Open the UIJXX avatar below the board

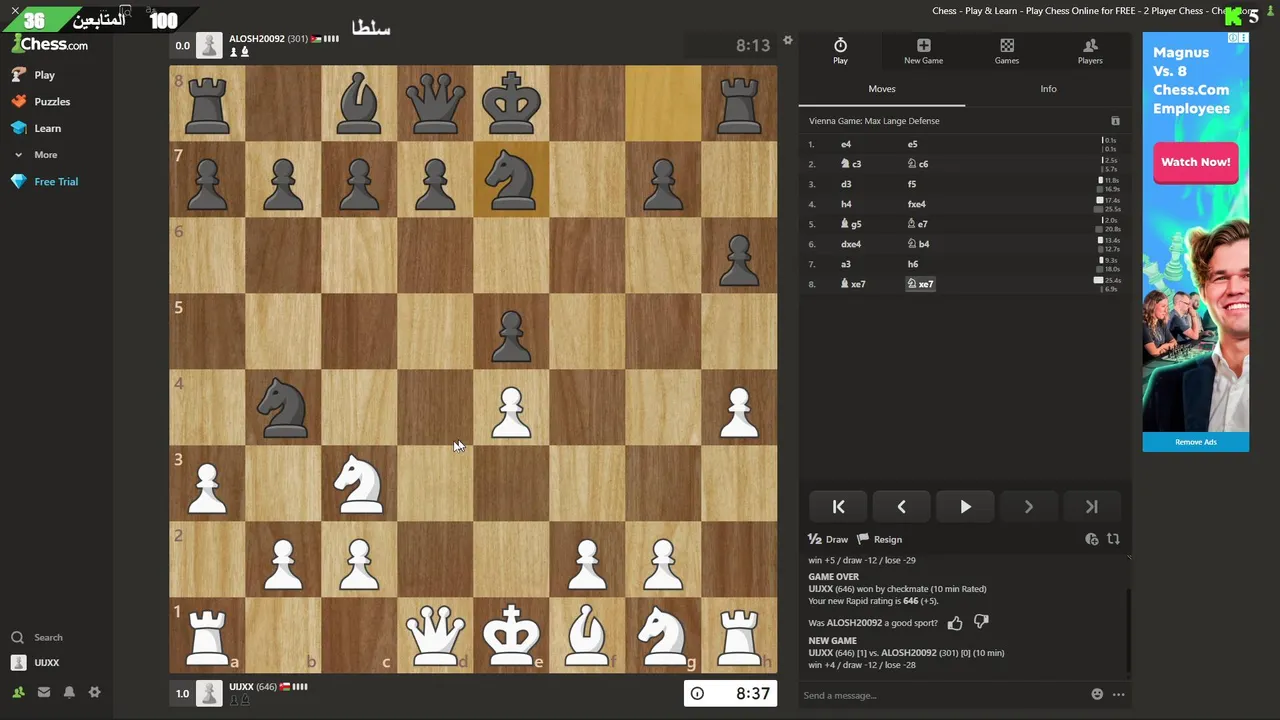[209, 693]
